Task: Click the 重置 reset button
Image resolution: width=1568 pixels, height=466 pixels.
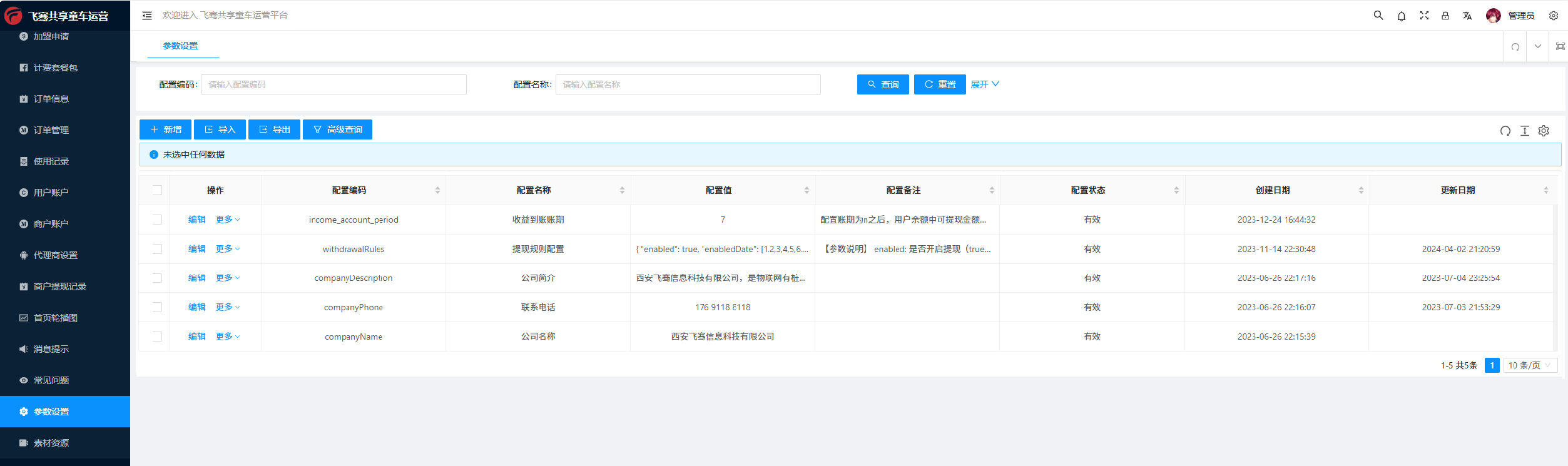Action: coord(940,84)
